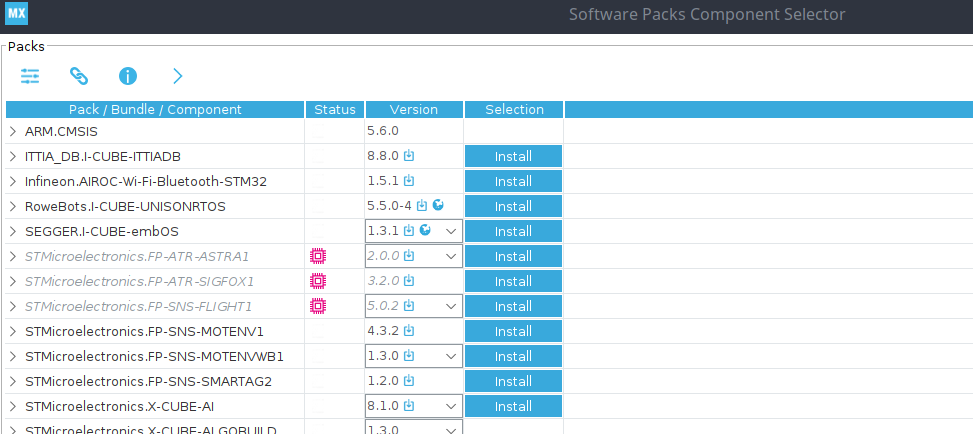
Task: Click download icon next to version 5.5.0-4
Action: coord(422,206)
